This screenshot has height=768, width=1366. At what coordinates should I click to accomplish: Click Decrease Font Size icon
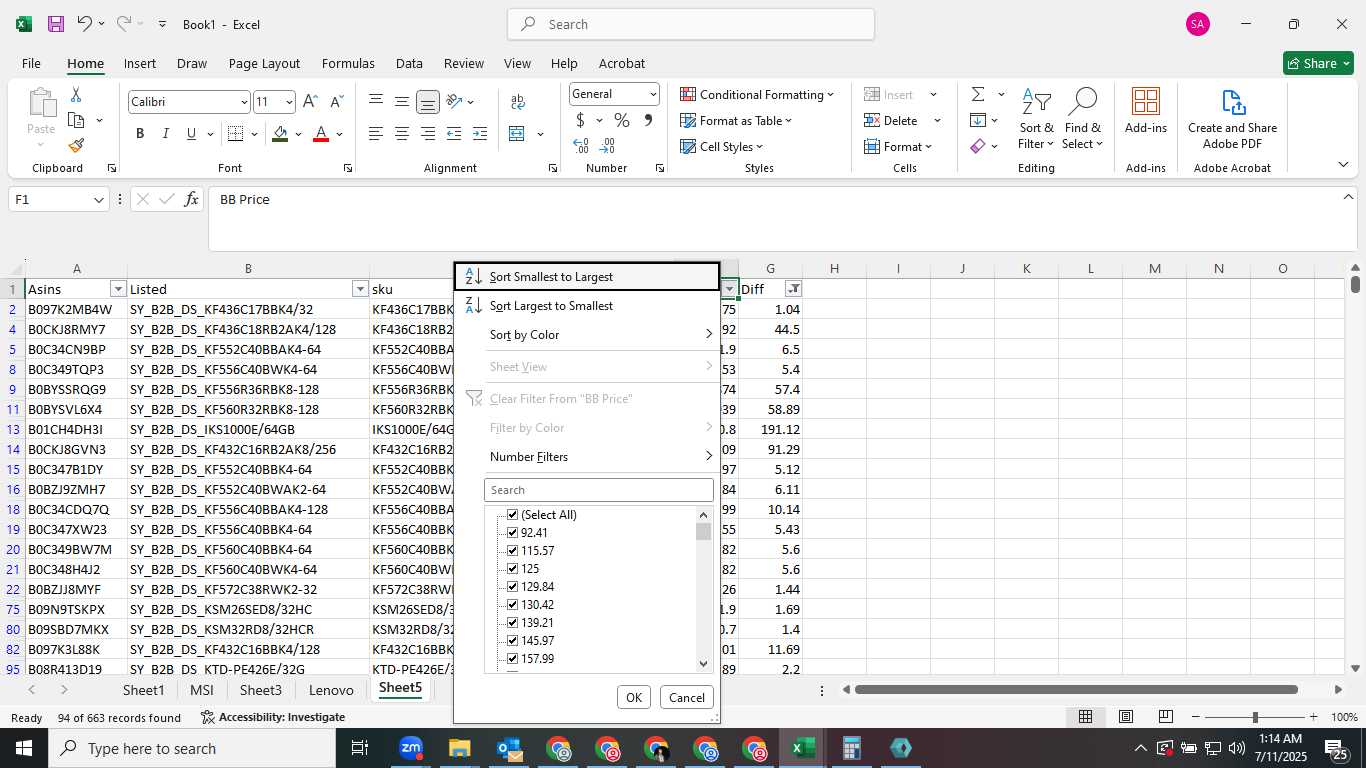tap(336, 101)
